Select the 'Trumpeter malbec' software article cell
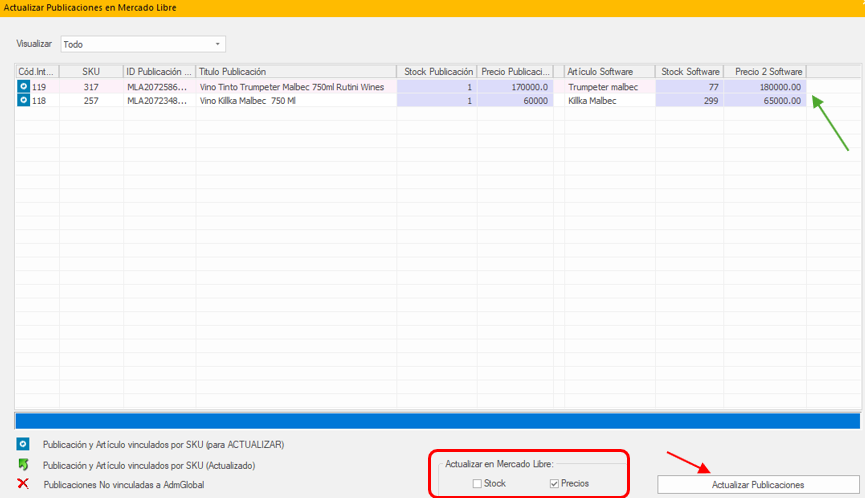865x498 pixels. pos(610,87)
